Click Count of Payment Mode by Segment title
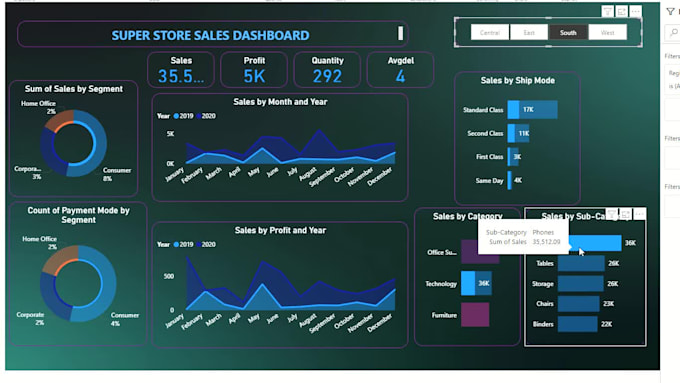This screenshot has width=680, height=383. 78,215
